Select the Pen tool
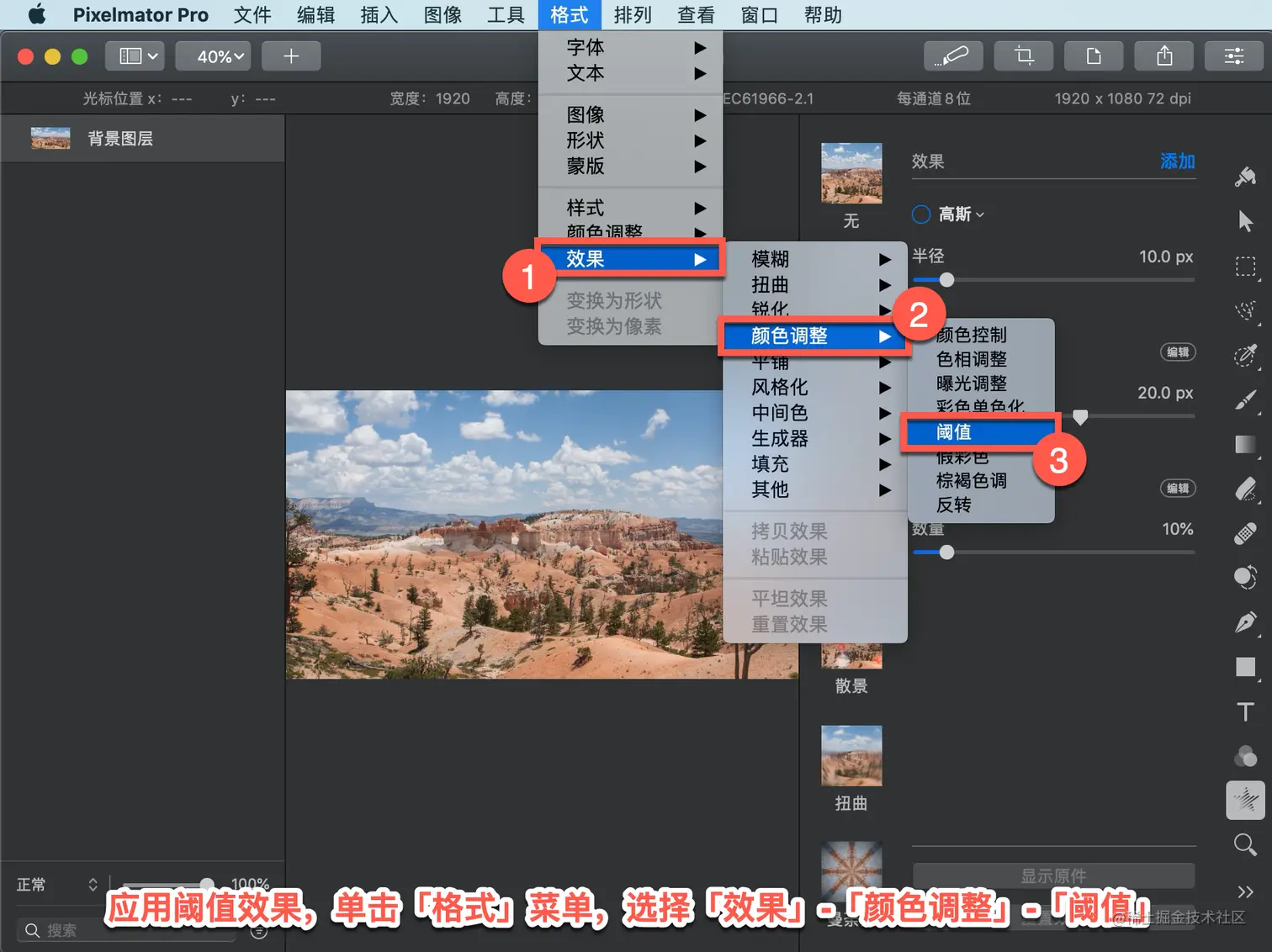This screenshot has width=1272, height=952. point(1245,622)
